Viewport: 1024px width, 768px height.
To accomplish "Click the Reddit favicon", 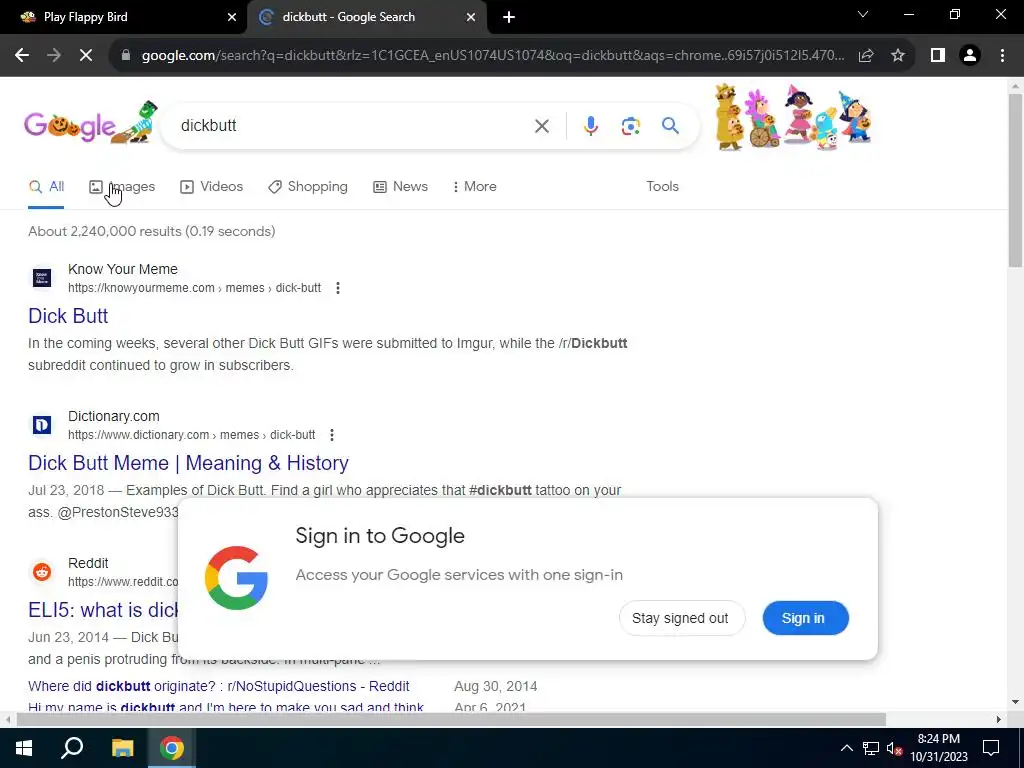I will coord(42,572).
